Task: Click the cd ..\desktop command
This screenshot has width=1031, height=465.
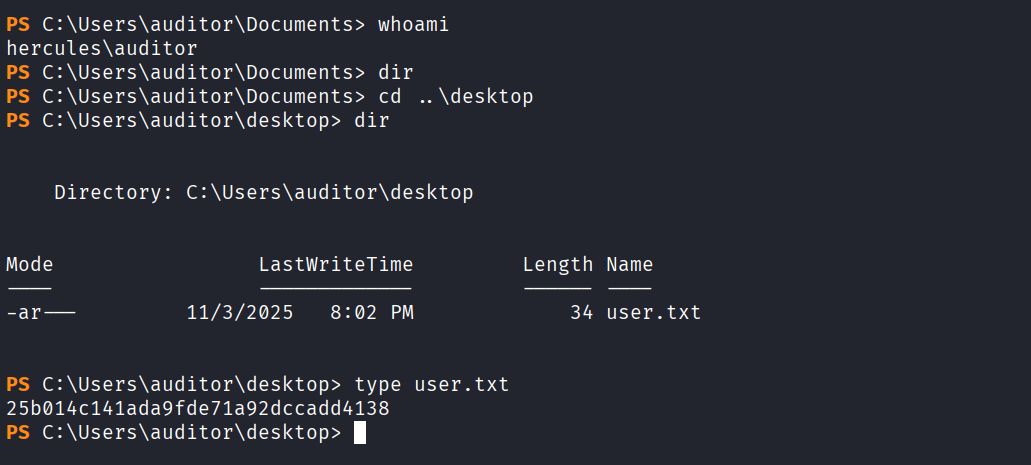Action: click(455, 96)
